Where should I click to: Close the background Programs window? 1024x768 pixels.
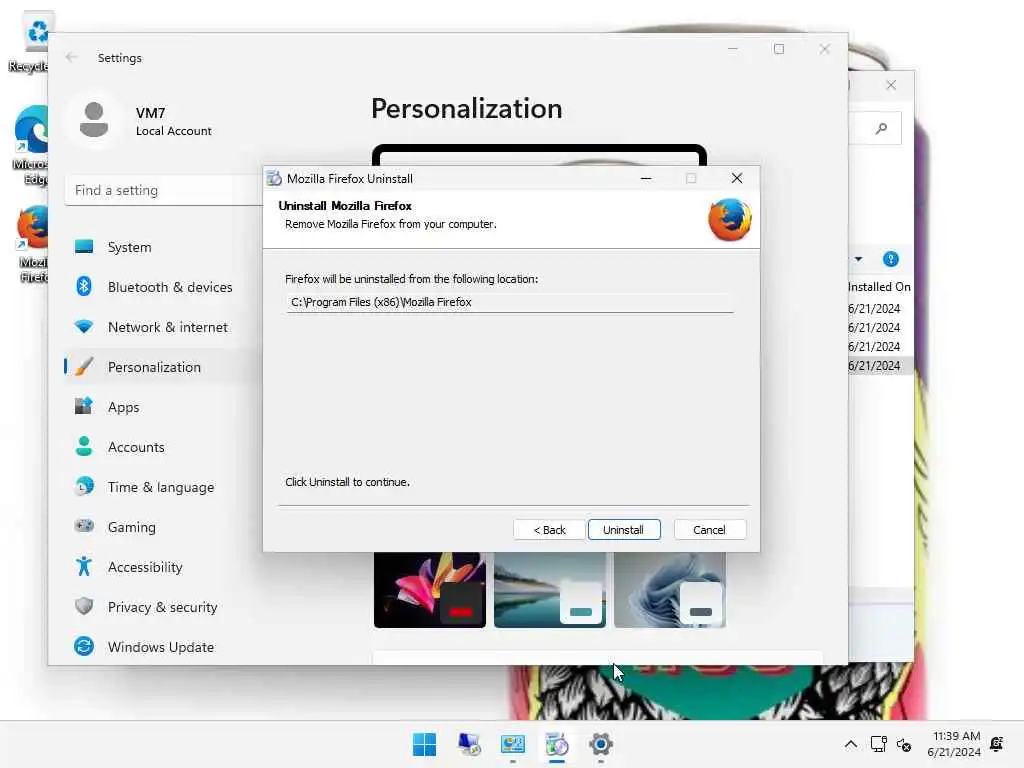click(x=891, y=85)
